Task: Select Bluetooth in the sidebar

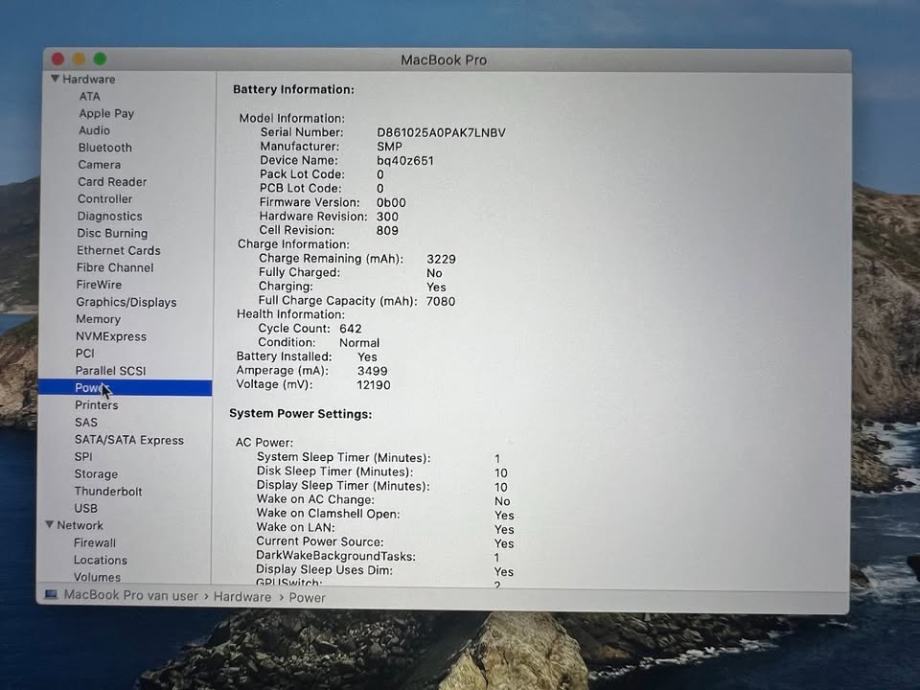Action: point(105,147)
